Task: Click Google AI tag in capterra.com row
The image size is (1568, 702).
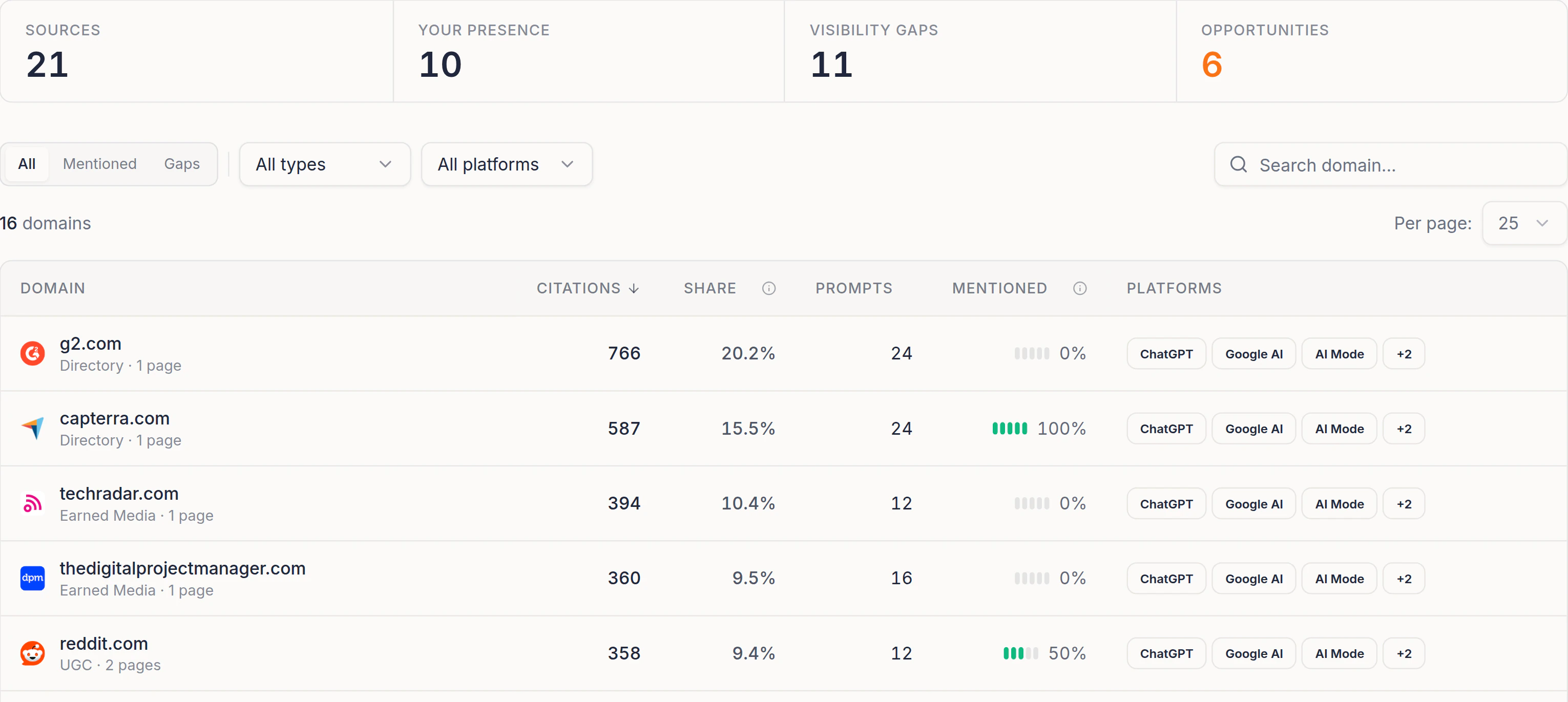Action: click(1253, 428)
